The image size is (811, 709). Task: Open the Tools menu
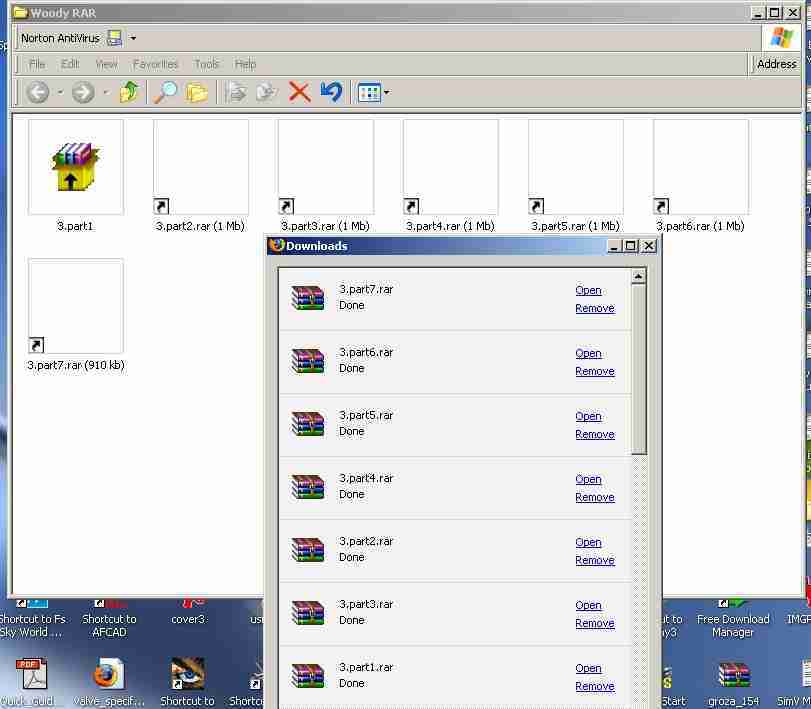pos(206,64)
